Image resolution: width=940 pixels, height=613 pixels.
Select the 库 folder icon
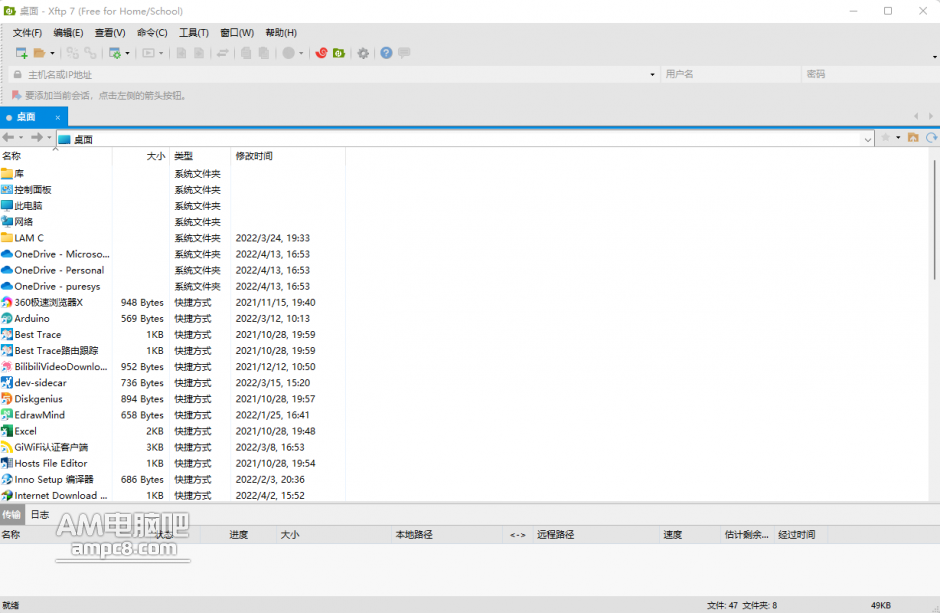[7, 174]
